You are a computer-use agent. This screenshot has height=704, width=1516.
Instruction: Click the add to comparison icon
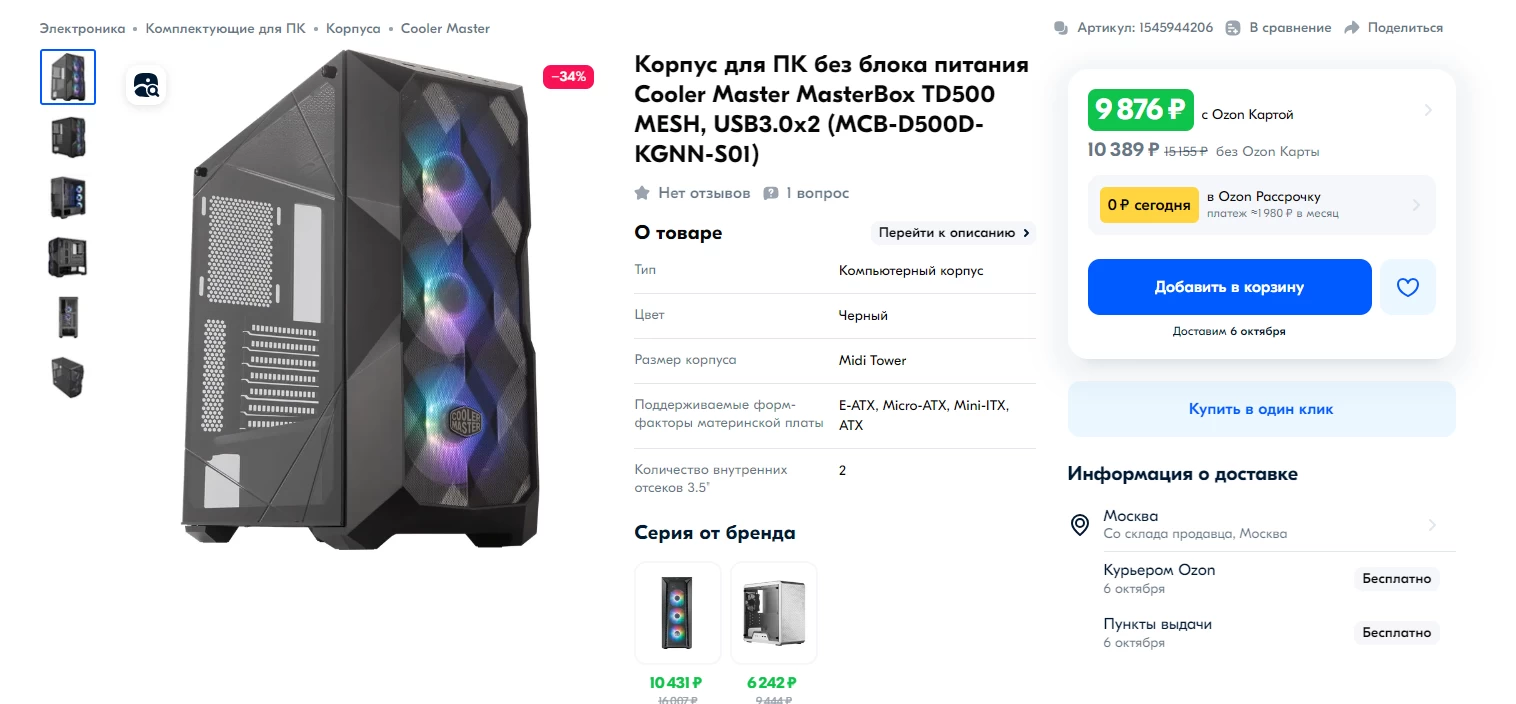coord(1233,28)
